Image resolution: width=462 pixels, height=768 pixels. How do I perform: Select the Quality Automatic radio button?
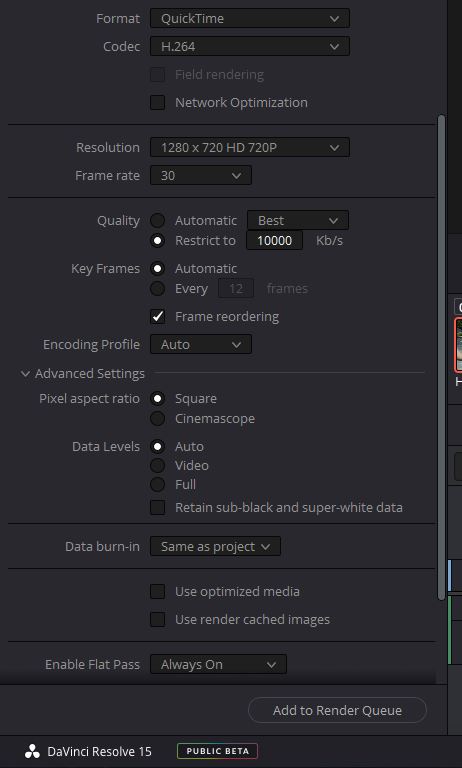157,220
